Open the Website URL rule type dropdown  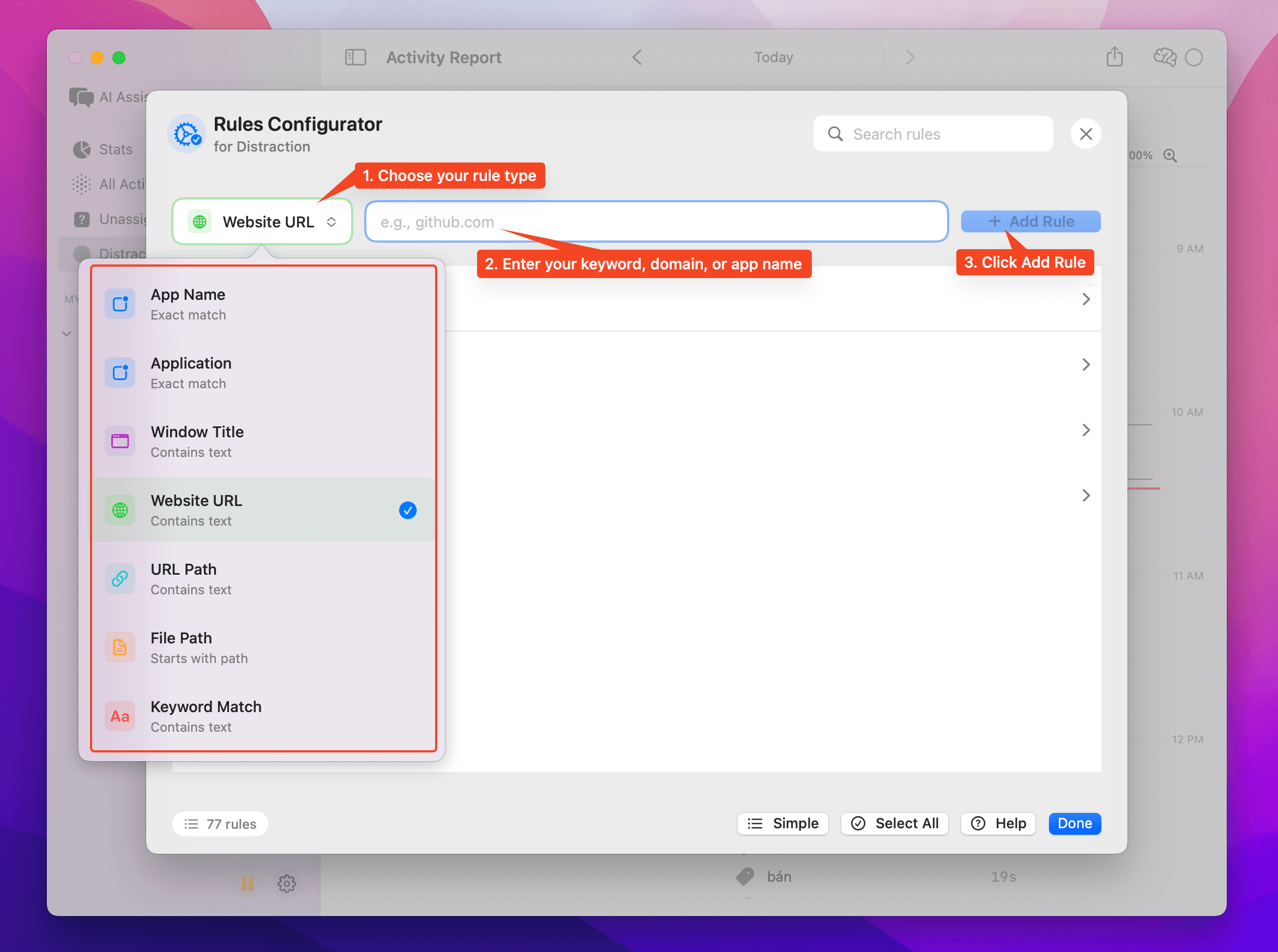click(x=262, y=222)
